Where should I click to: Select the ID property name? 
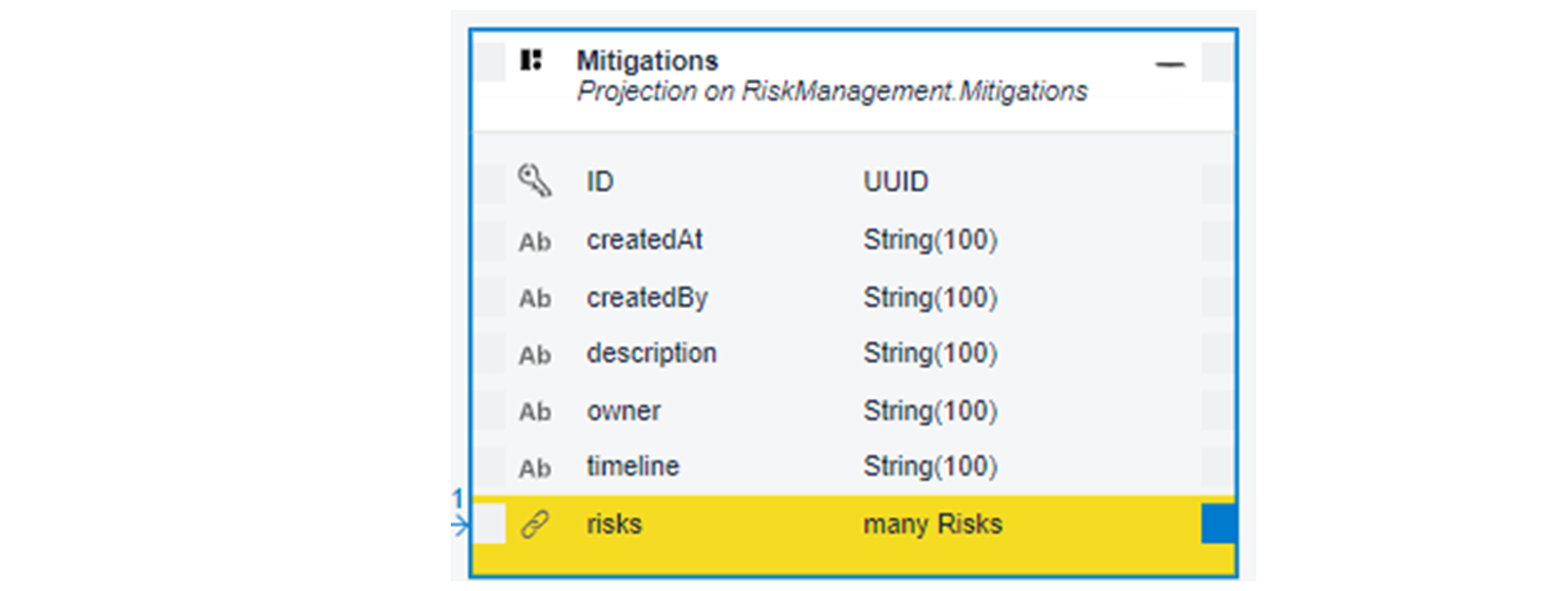(x=600, y=182)
